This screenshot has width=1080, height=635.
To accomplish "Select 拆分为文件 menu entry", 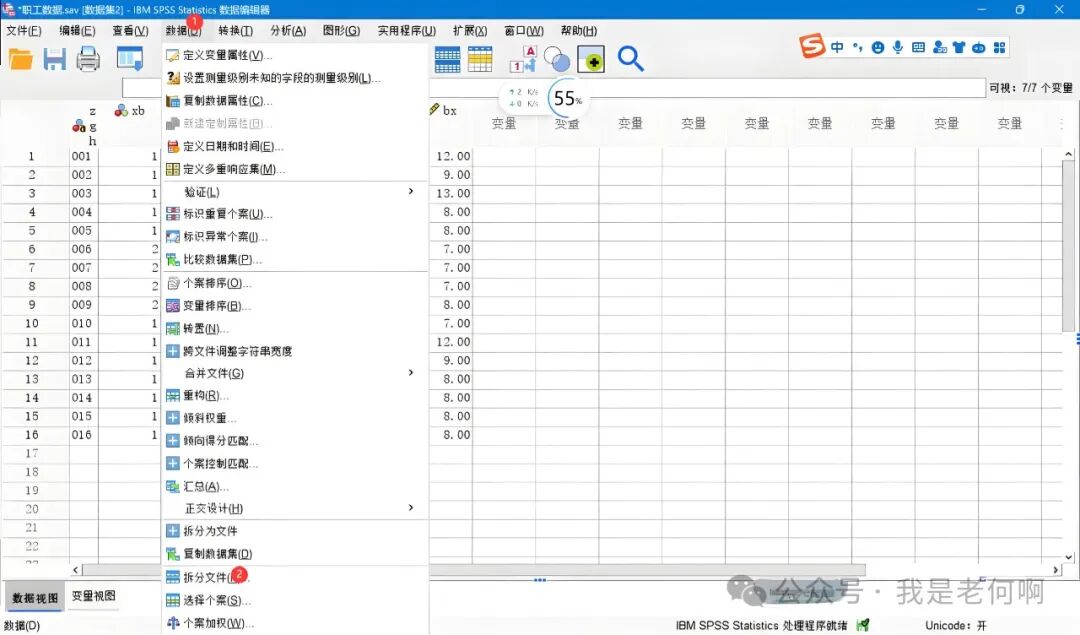I will point(295,531).
